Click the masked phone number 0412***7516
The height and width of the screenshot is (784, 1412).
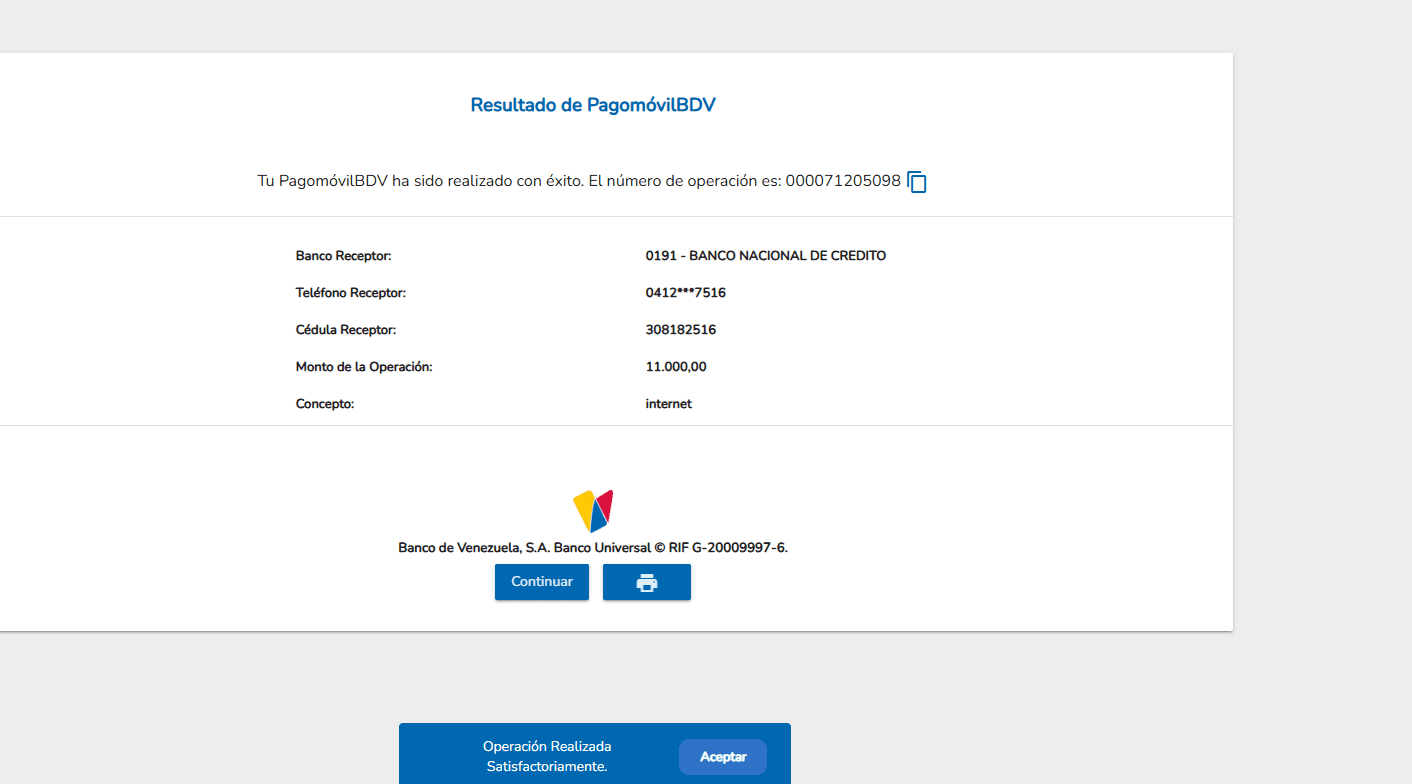(x=685, y=293)
